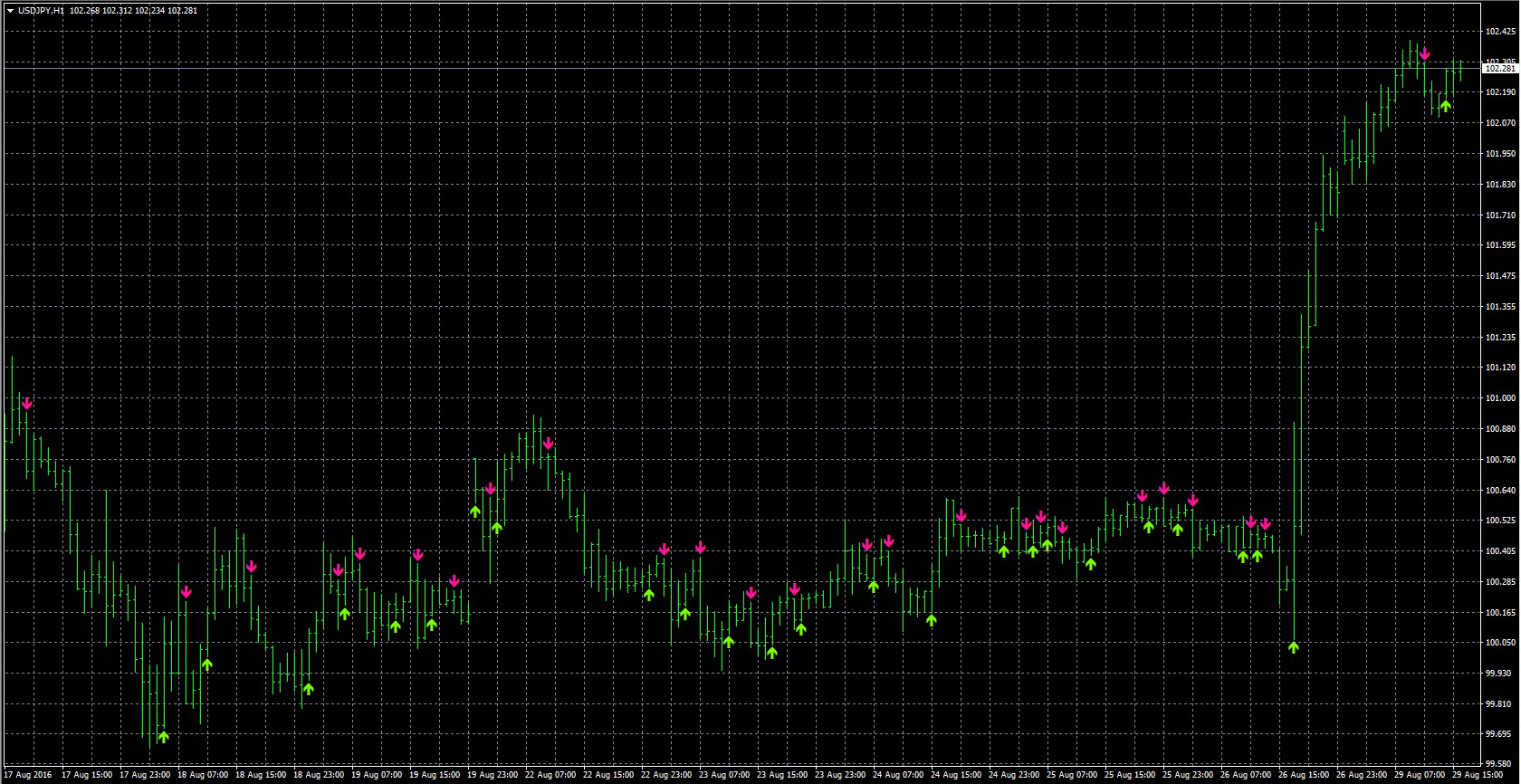Click the green buy arrow near 99.870 on 18 Aug 23:00
The width and height of the screenshot is (1521, 784).
(x=308, y=689)
